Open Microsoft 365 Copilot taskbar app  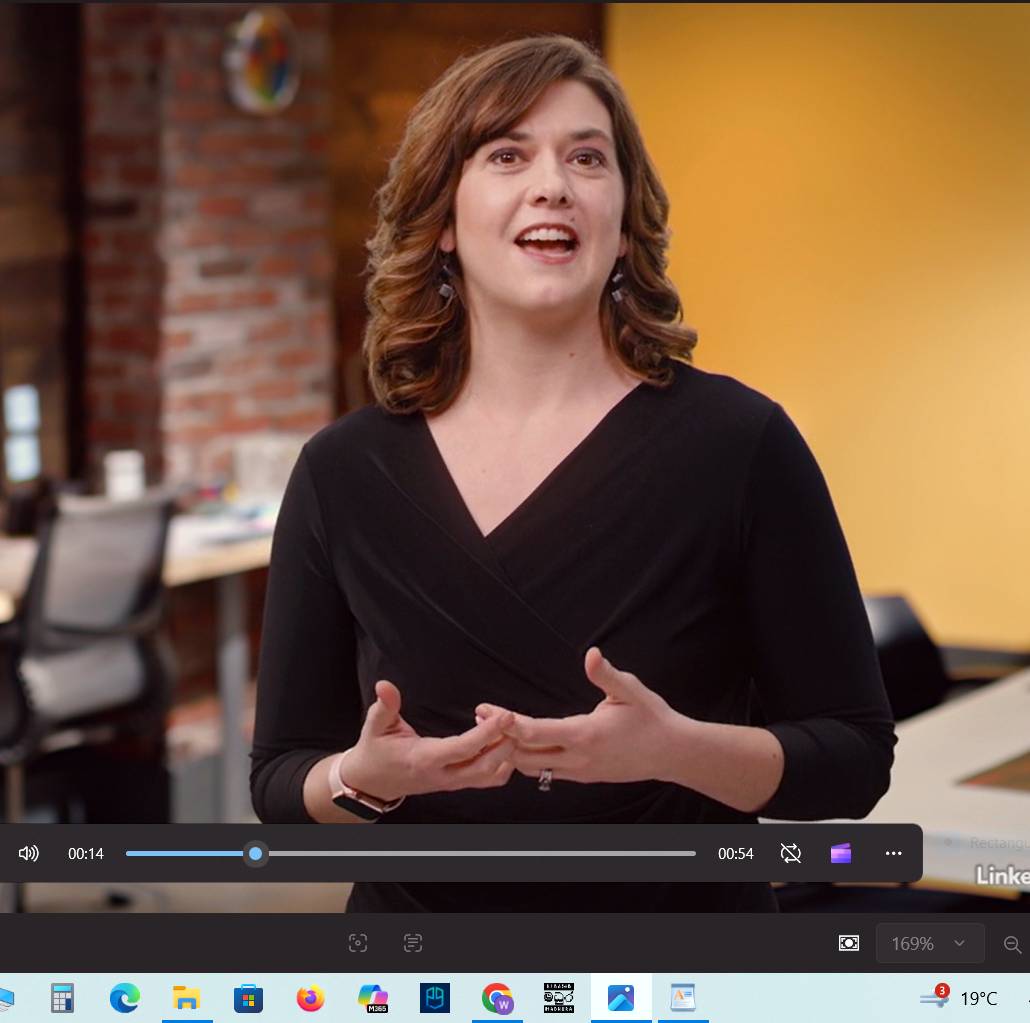(373, 998)
